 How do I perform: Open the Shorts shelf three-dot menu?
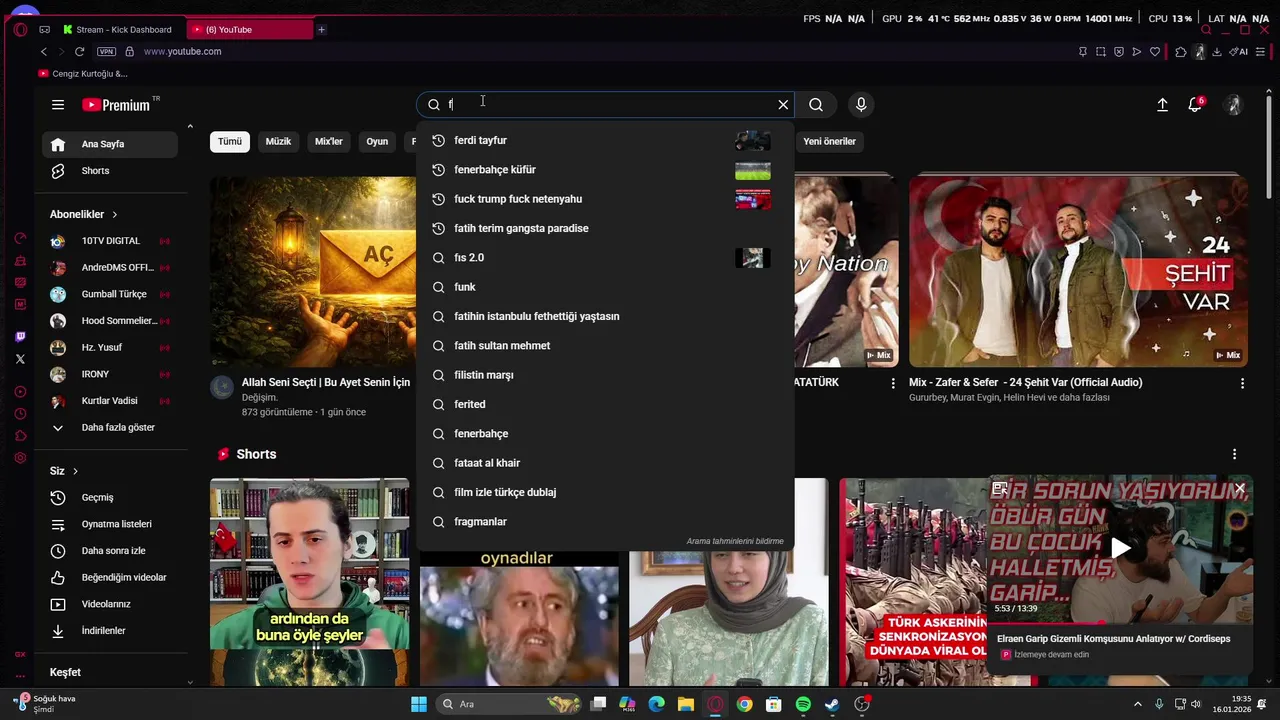click(x=1234, y=454)
